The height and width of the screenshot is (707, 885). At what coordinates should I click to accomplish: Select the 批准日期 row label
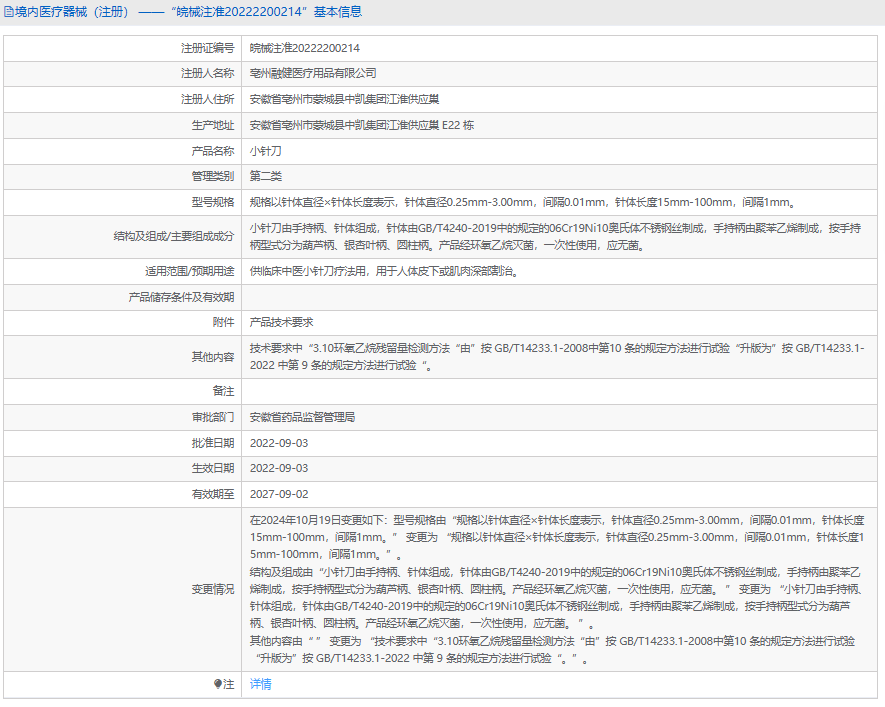tap(213, 443)
